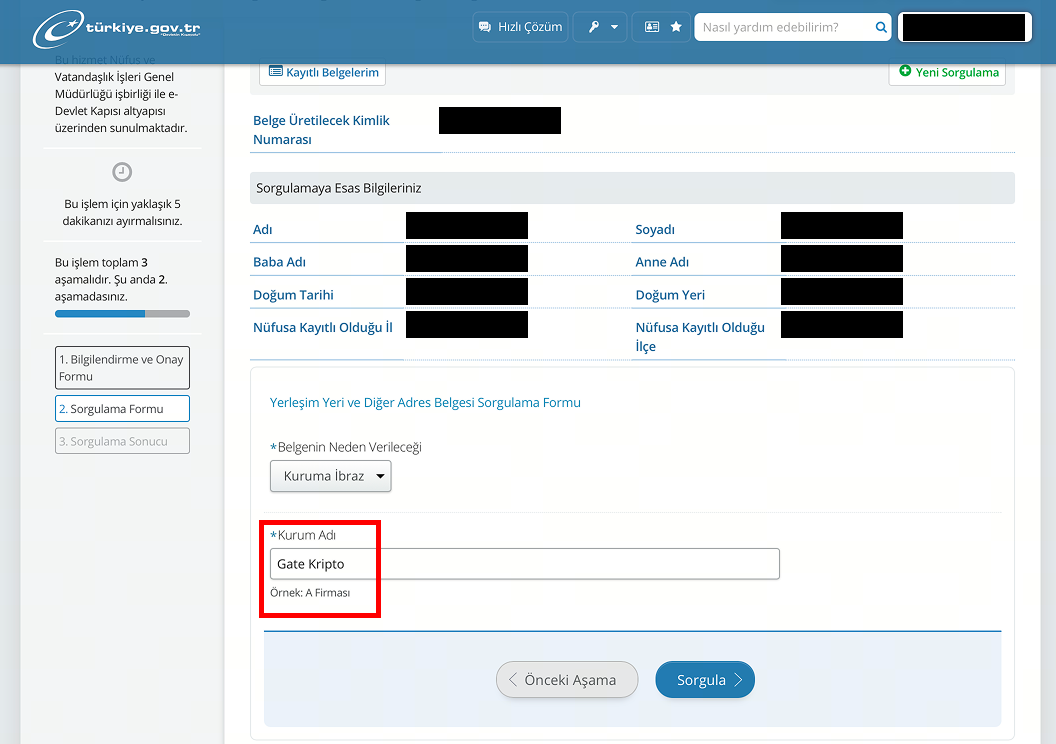Screen dimensions: 1056x744
Task: Click the Soyadı label
Action: point(655,230)
